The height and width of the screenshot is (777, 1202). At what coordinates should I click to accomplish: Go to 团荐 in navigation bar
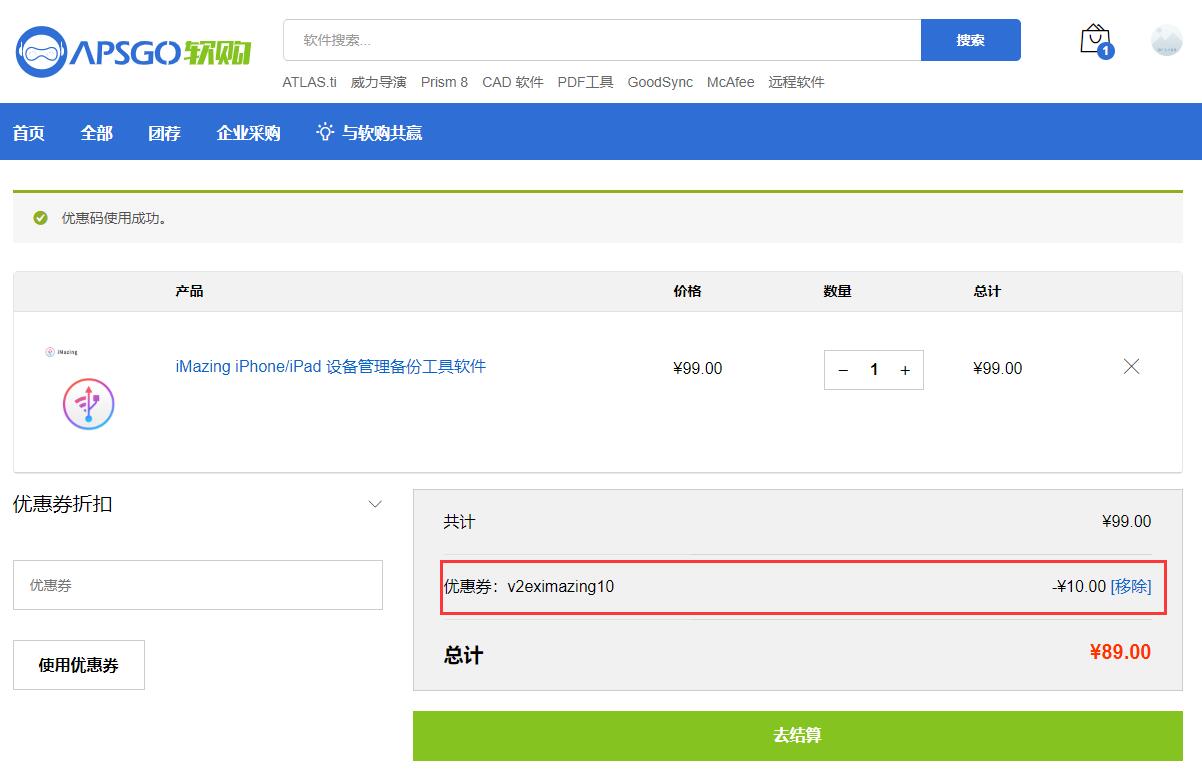tap(165, 133)
